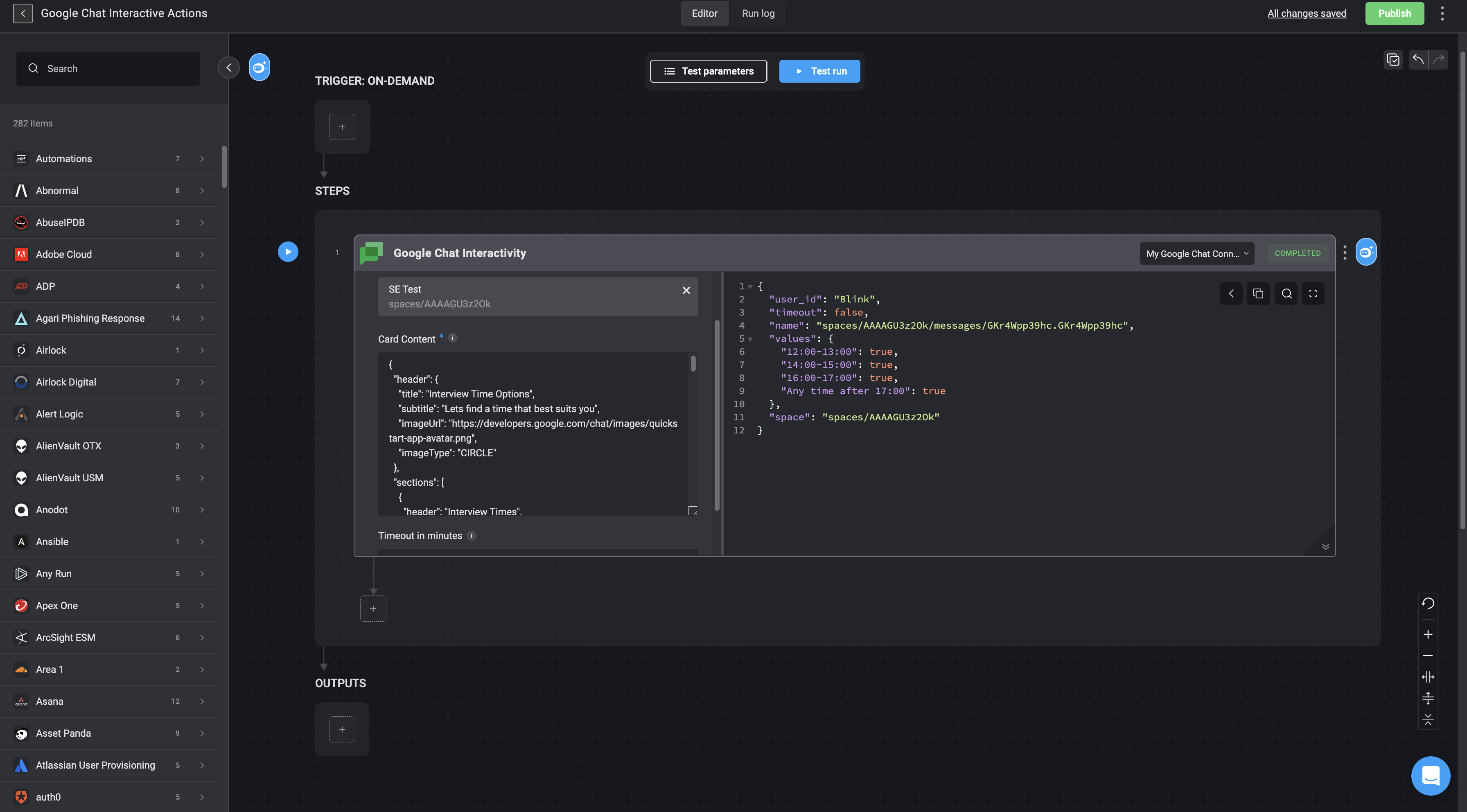Screen dimensions: 1467x812
Task: Collapse the left integrations sidebar
Action: (228, 68)
